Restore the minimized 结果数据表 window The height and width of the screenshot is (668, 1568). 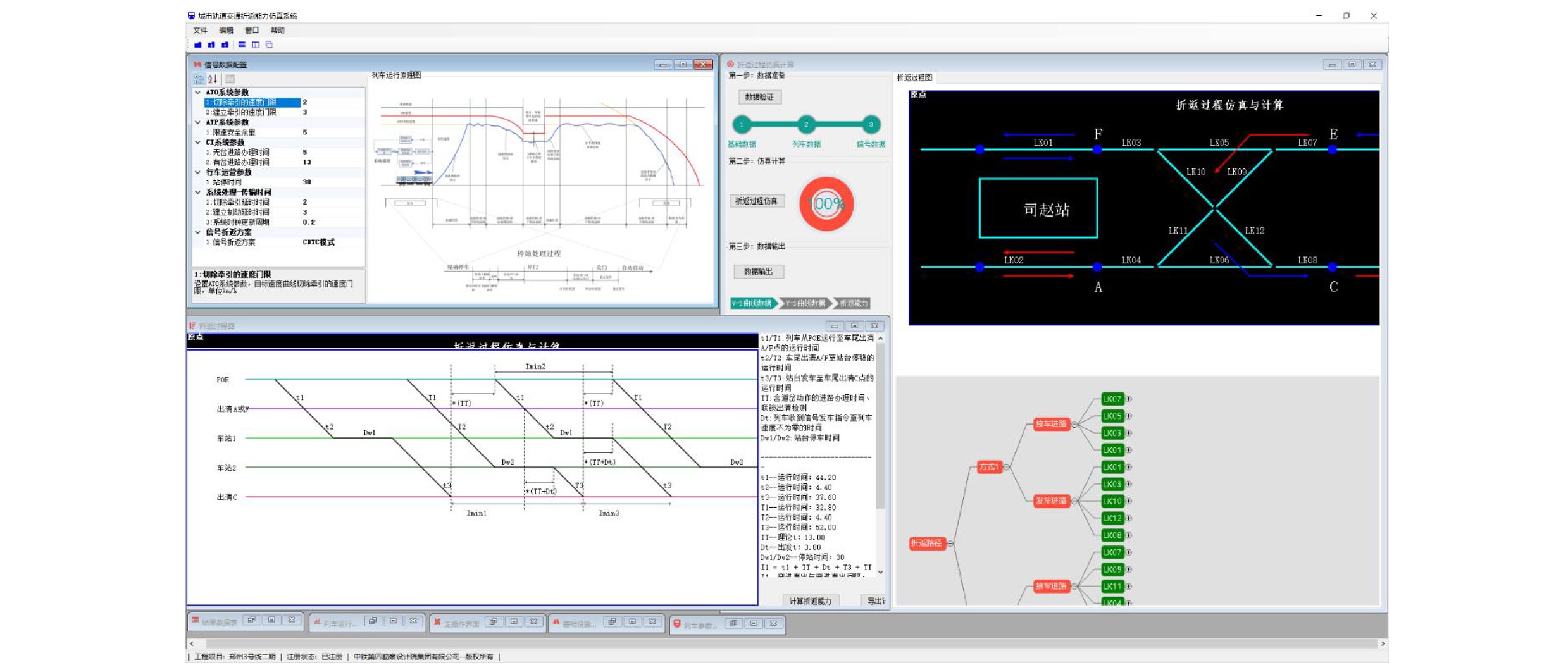click(251, 621)
